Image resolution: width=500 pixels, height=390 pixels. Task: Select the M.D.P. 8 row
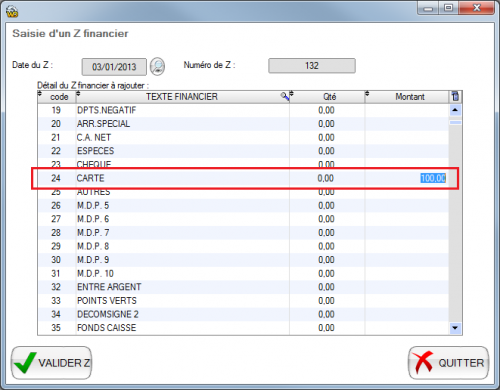243,246
